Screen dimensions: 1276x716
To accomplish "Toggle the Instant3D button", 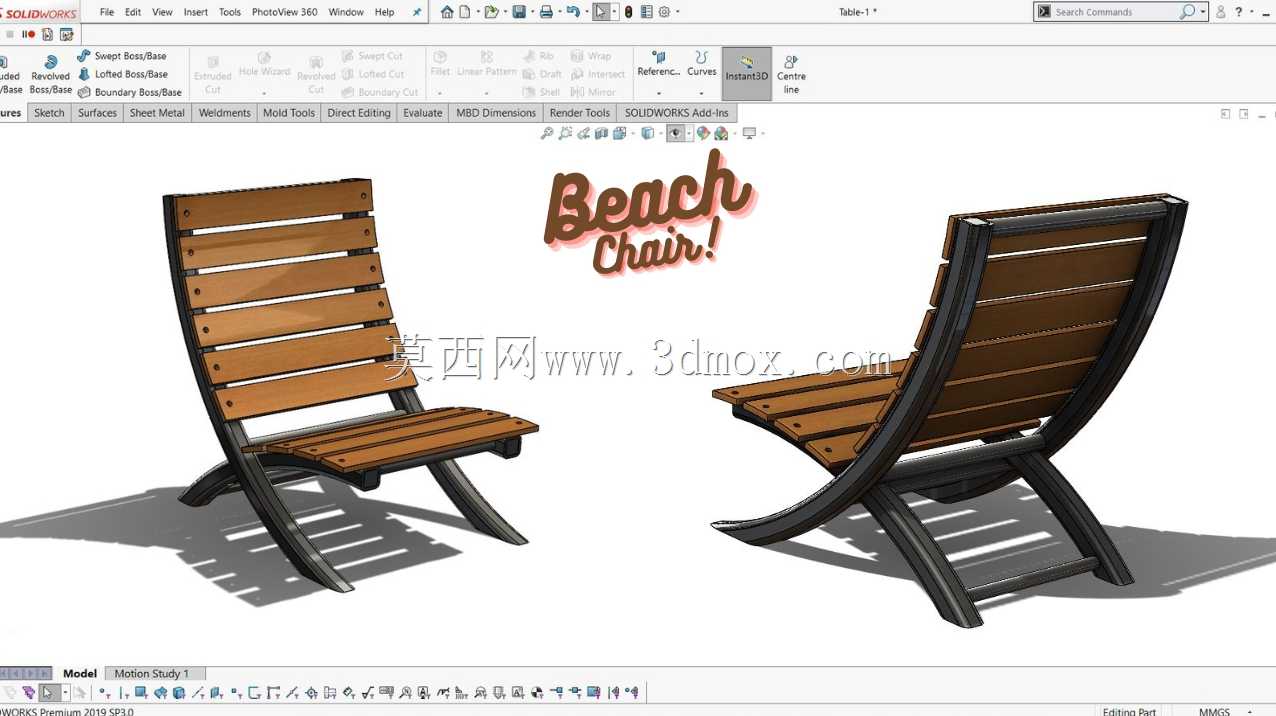I will [x=747, y=73].
